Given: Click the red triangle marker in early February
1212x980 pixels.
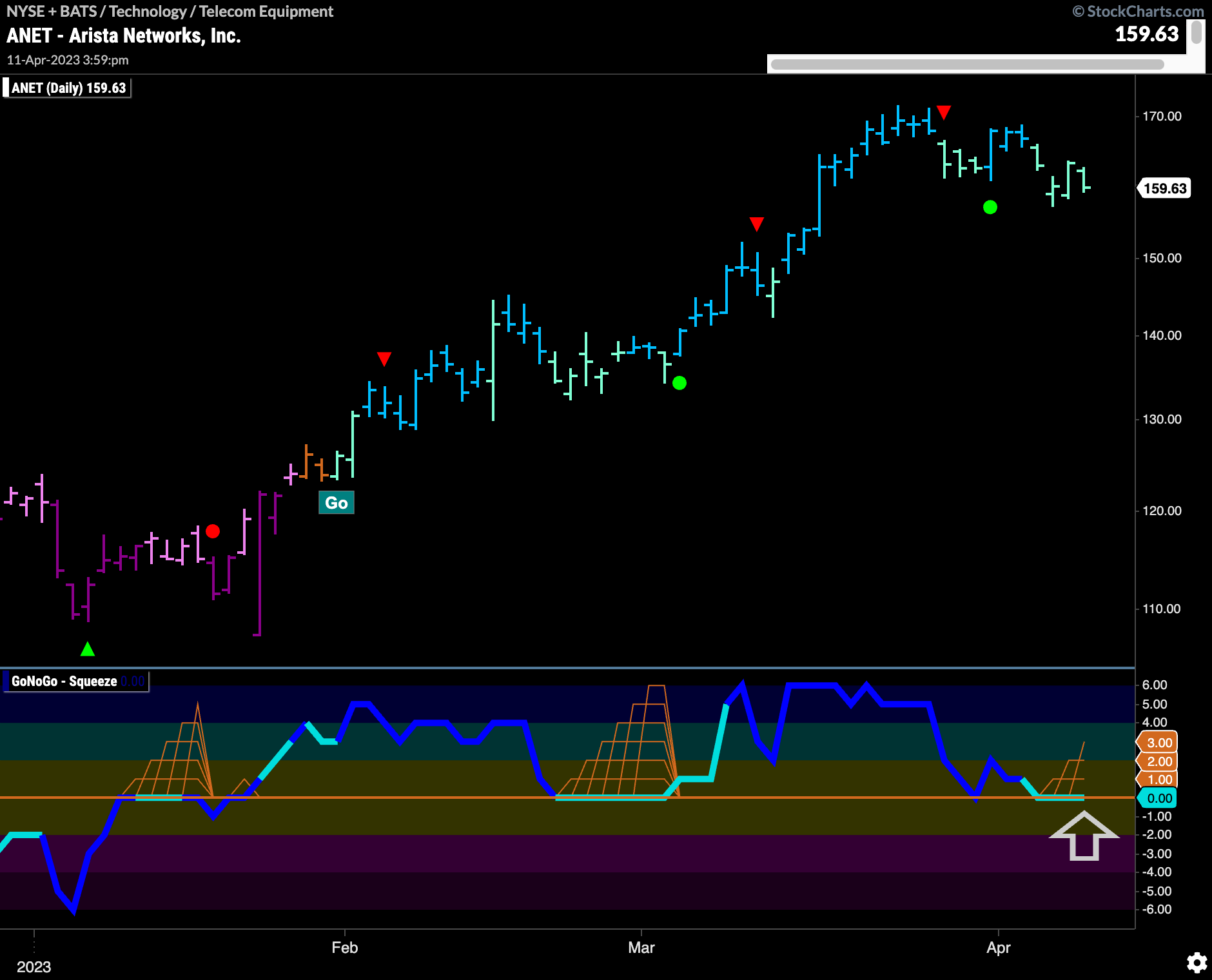Looking at the screenshot, I should [384, 359].
